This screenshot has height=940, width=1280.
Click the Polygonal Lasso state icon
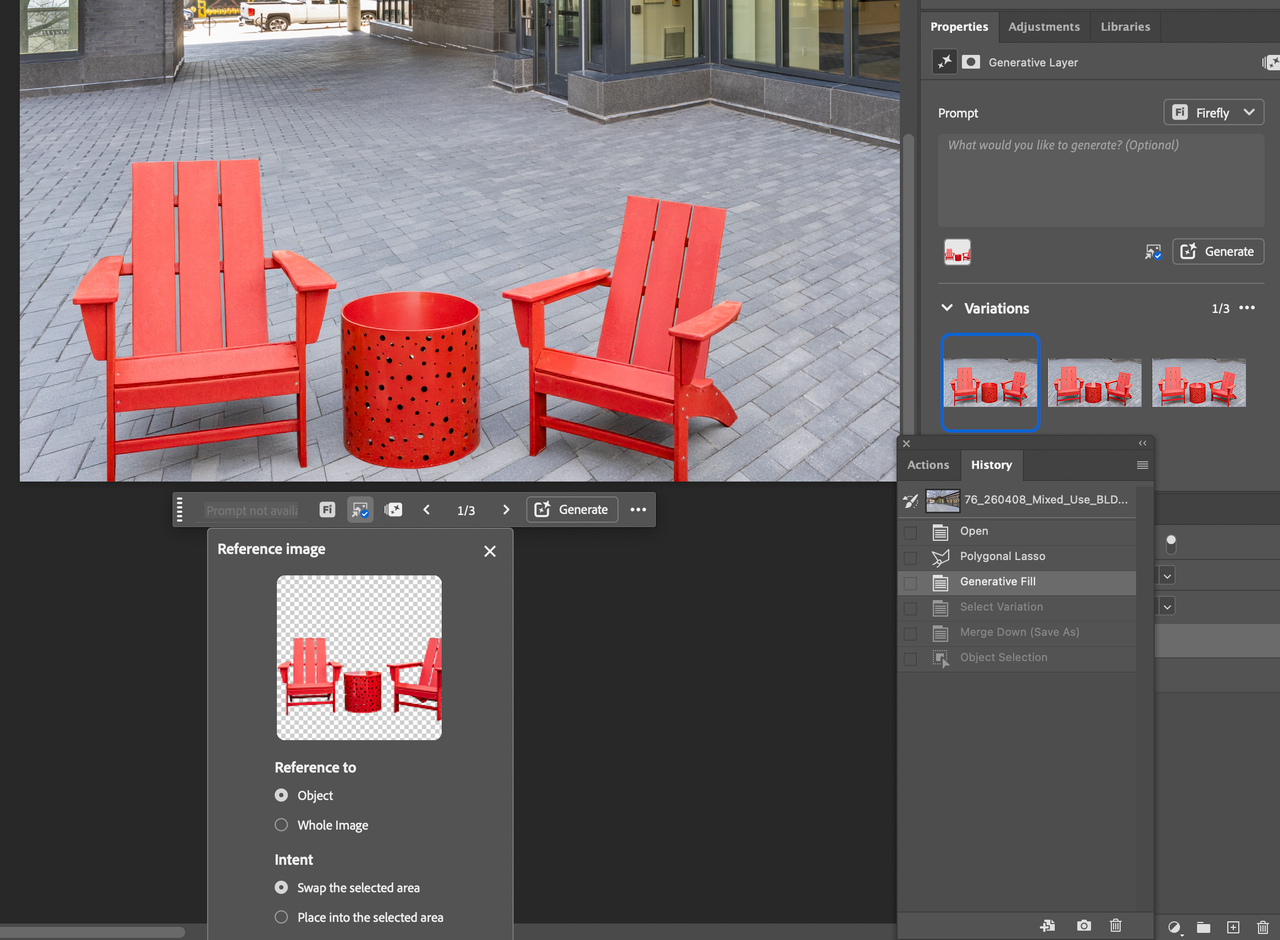point(940,556)
